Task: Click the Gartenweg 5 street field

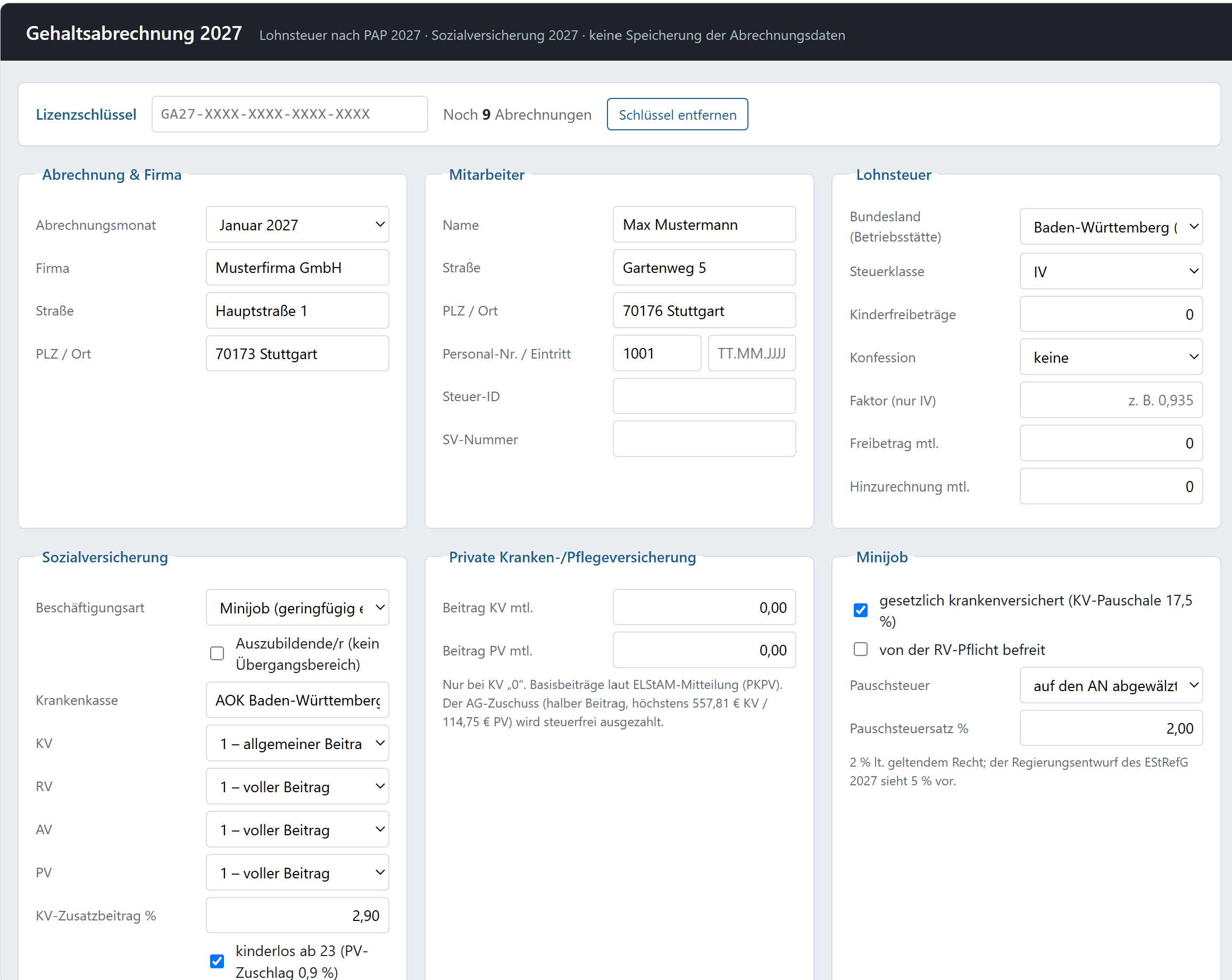Action: click(x=704, y=268)
